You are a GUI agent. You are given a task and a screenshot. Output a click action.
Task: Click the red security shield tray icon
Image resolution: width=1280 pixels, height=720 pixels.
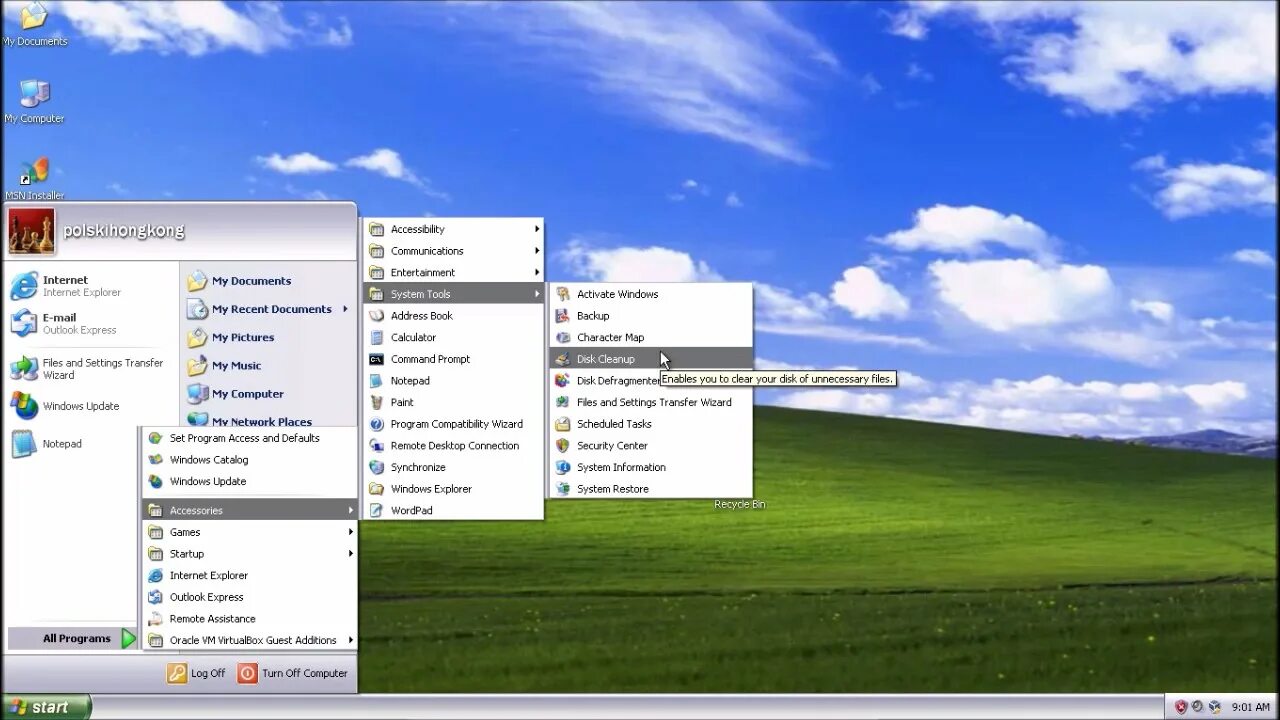pyautogui.click(x=1181, y=707)
